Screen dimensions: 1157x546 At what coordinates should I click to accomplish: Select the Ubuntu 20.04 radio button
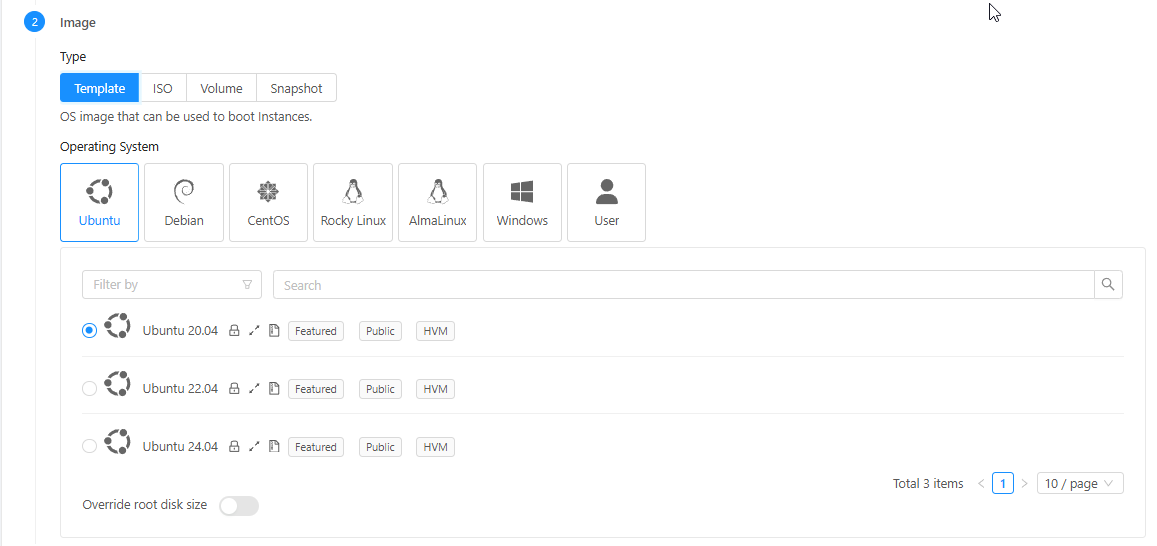90,330
